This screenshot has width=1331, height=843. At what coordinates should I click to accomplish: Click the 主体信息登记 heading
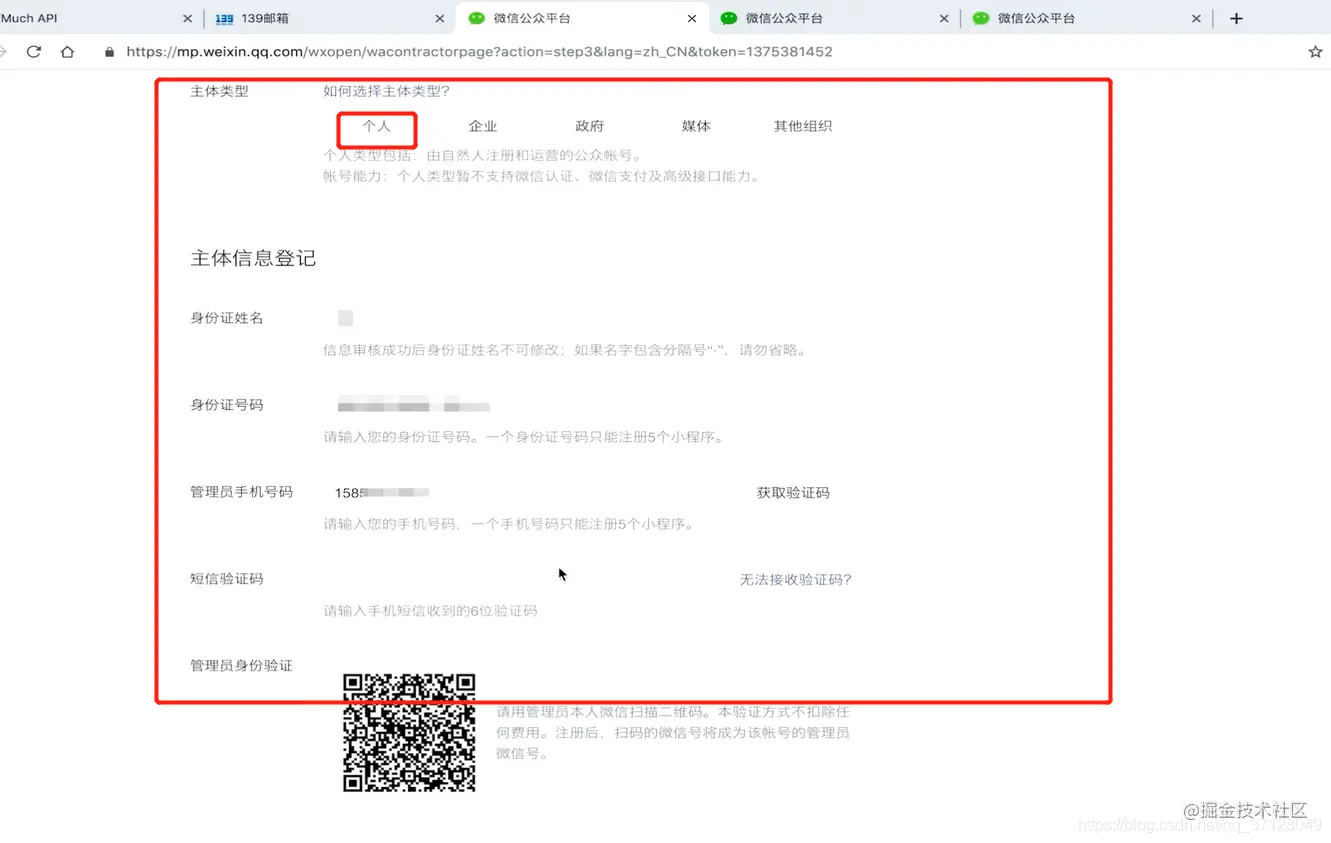[253, 259]
